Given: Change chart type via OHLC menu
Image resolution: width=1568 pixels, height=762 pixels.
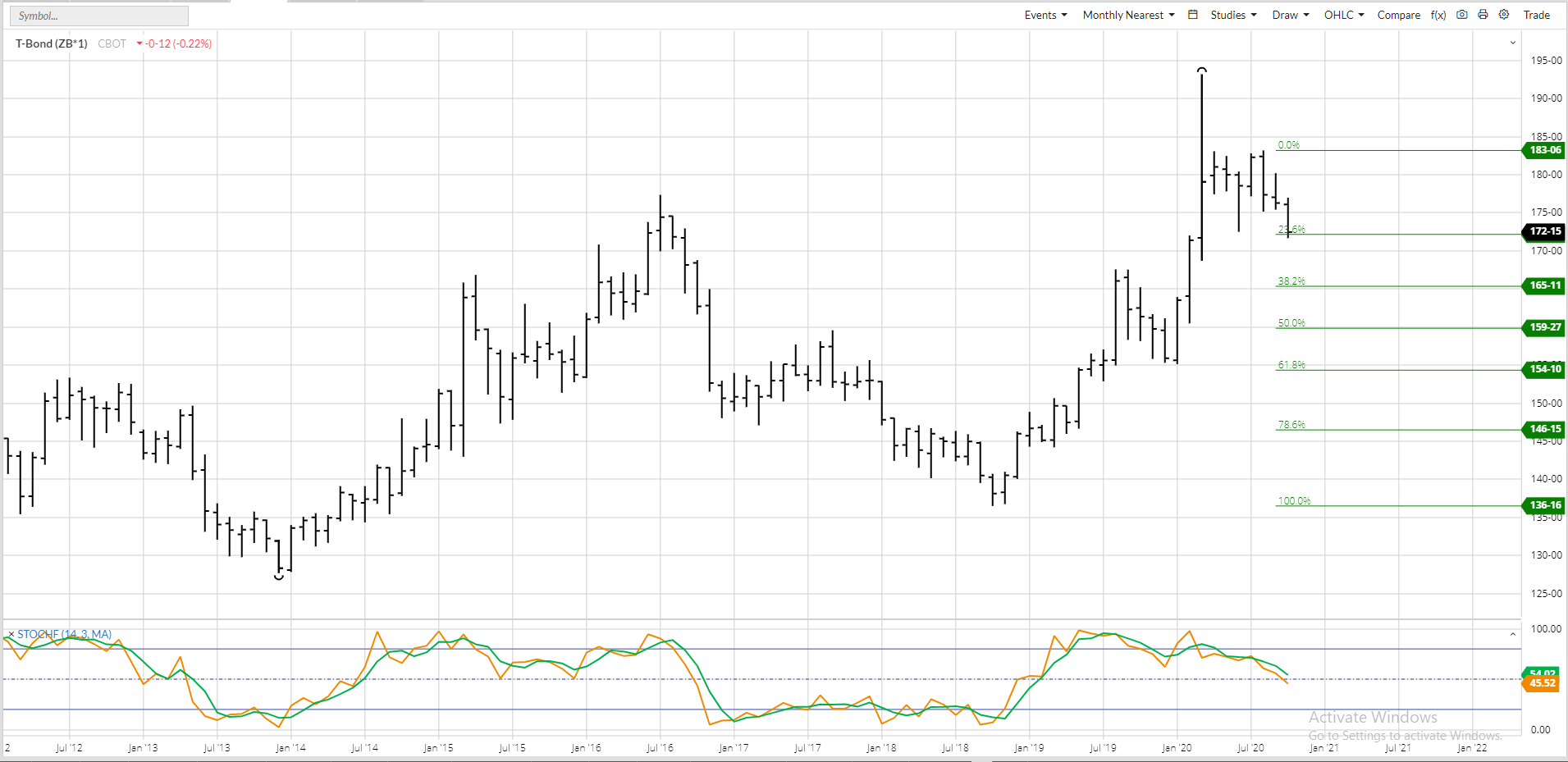Looking at the screenshot, I should [1343, 15].
